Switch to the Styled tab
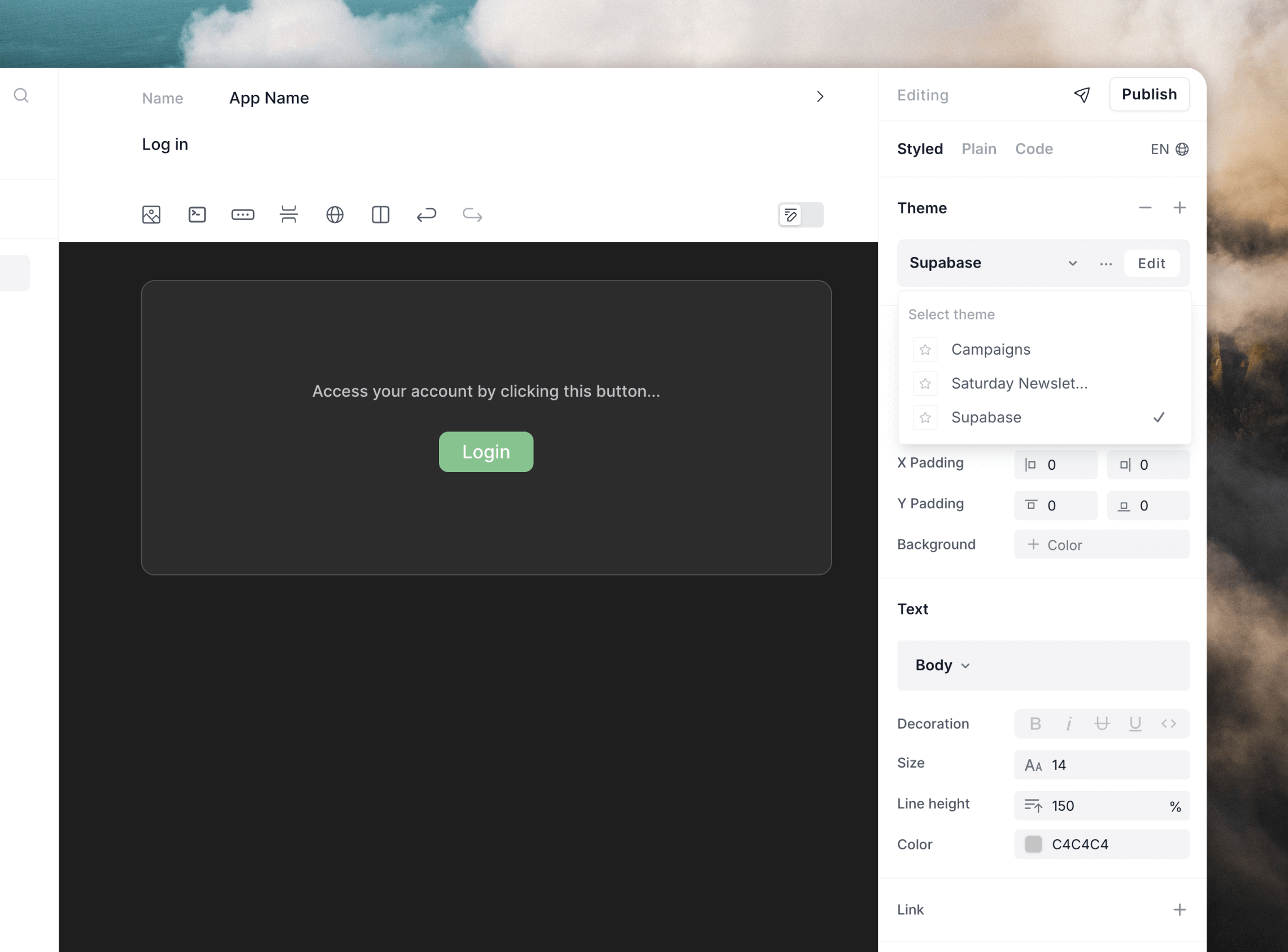Viewport: 1288px width, 952px height. (920, 149)
